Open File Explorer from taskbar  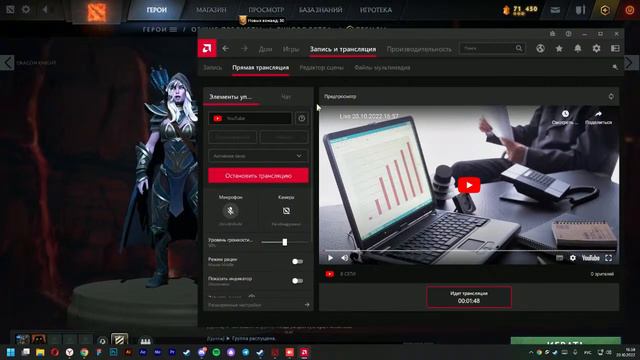pyautogui.click(x=40, y=352)
